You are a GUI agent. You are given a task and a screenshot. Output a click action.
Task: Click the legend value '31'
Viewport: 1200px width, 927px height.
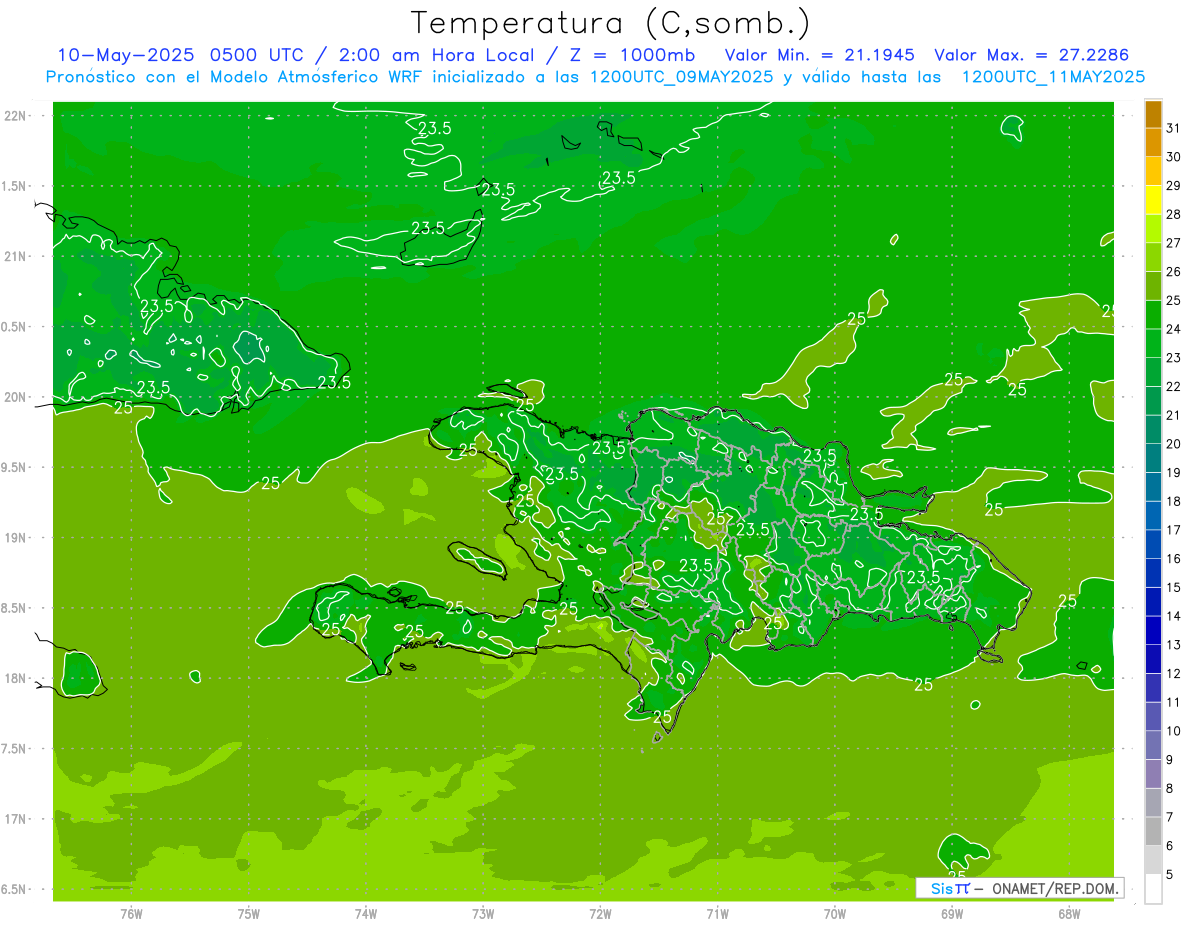(x=1173, y=128)
